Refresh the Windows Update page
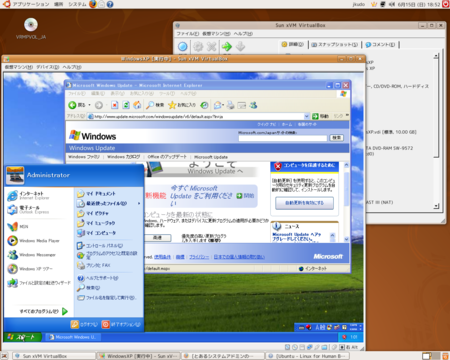Viewport: 450px width, 360px height. point(126,105)
